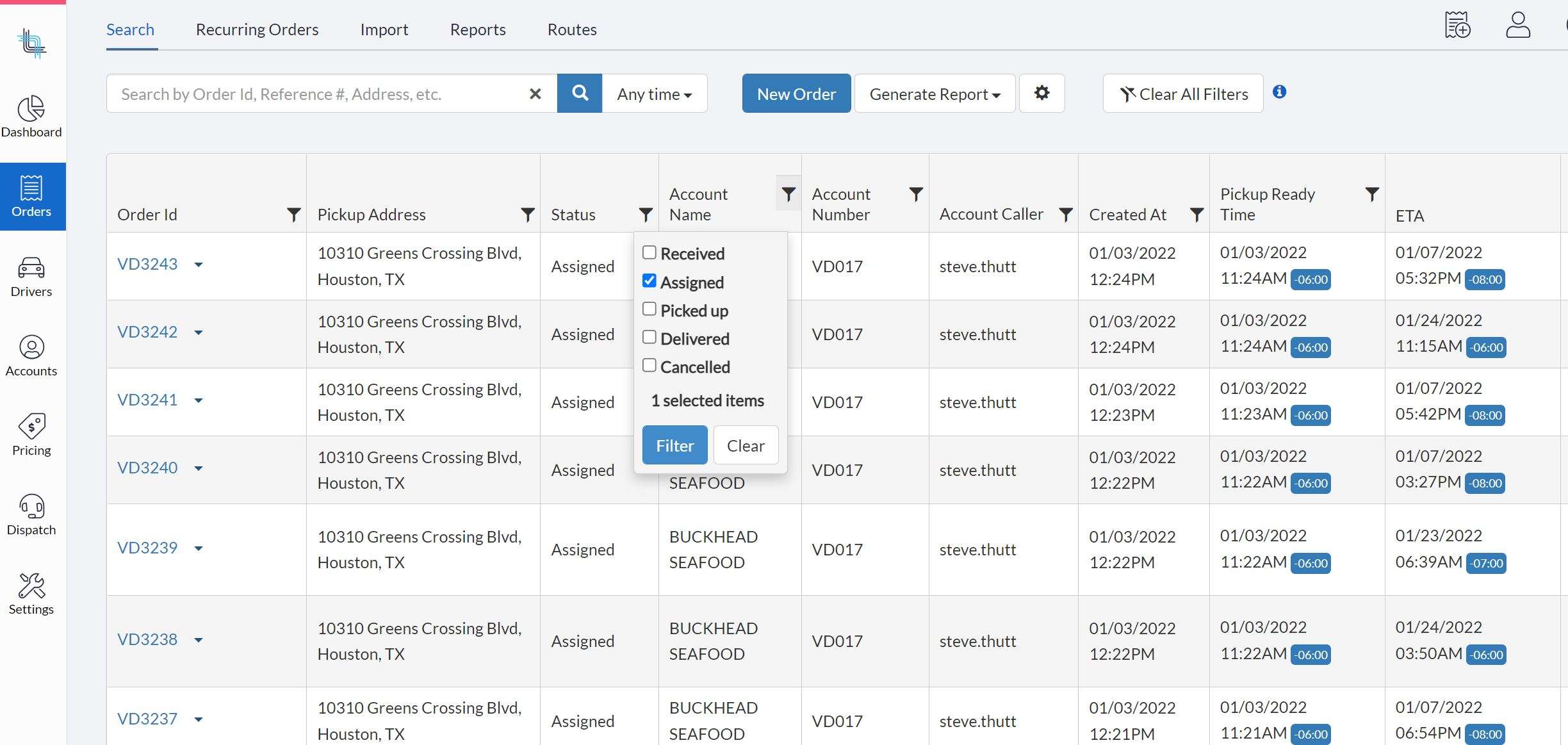Viewport: 1568px width, 745px height.
Task: Switch to the Routes tab
Action: (571, 29)
